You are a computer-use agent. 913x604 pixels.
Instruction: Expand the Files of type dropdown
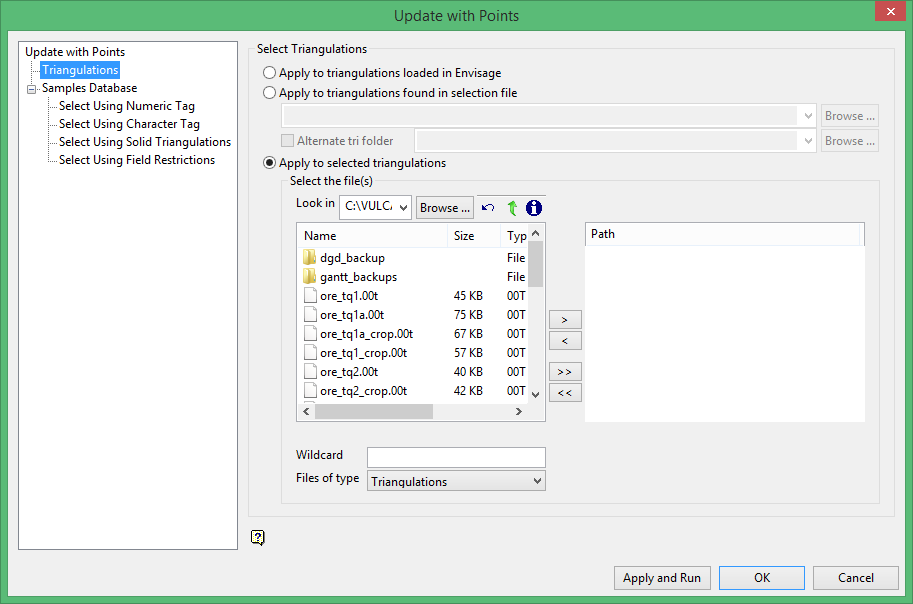[537, 482]
